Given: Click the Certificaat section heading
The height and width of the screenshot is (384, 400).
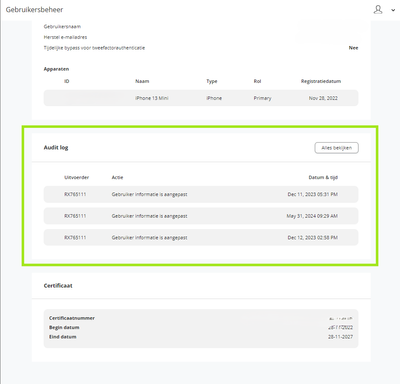Looking at the screenshot, I should pyautogui.click(x=58, y=286).
